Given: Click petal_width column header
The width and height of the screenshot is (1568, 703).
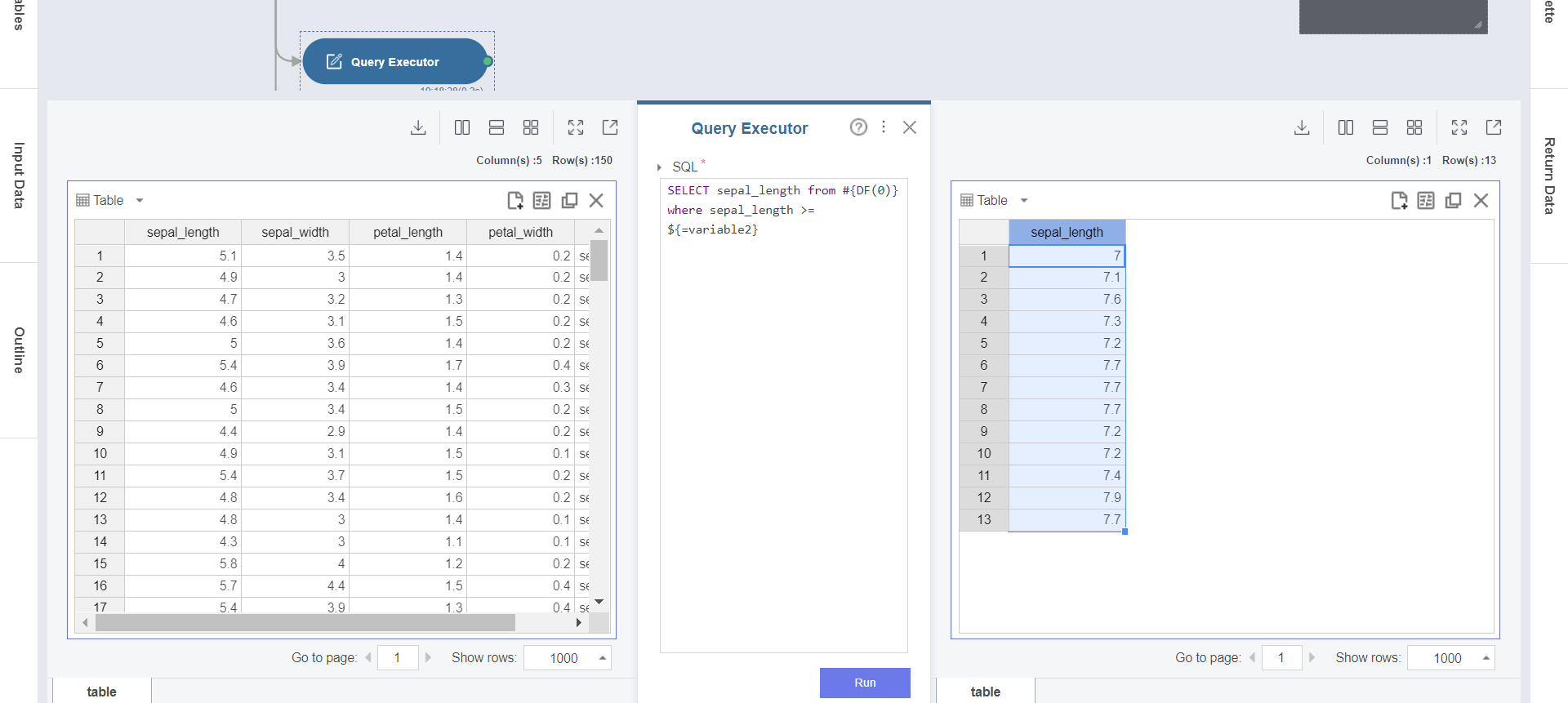Looking at the screenshot, I should 521,233.
